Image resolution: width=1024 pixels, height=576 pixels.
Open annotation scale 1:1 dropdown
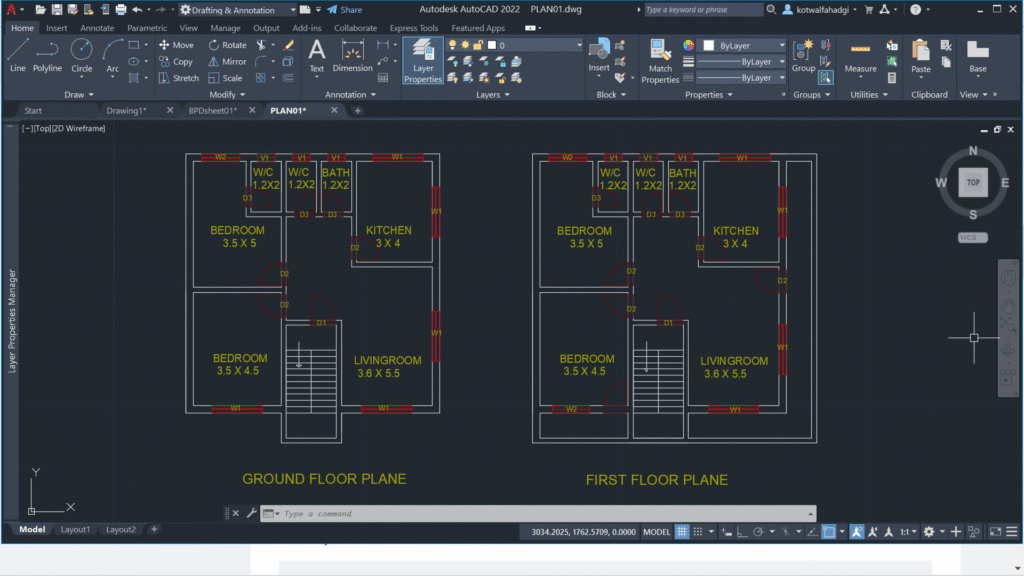(x=908, y=532)
